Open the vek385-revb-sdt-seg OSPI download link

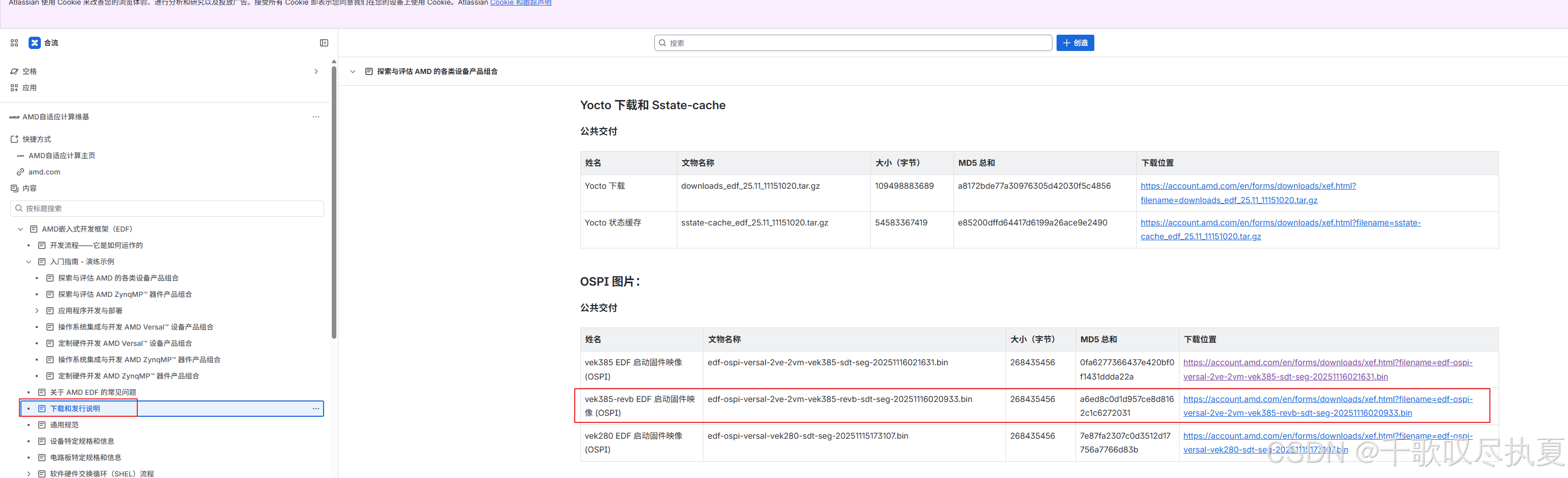[1328, 406]
